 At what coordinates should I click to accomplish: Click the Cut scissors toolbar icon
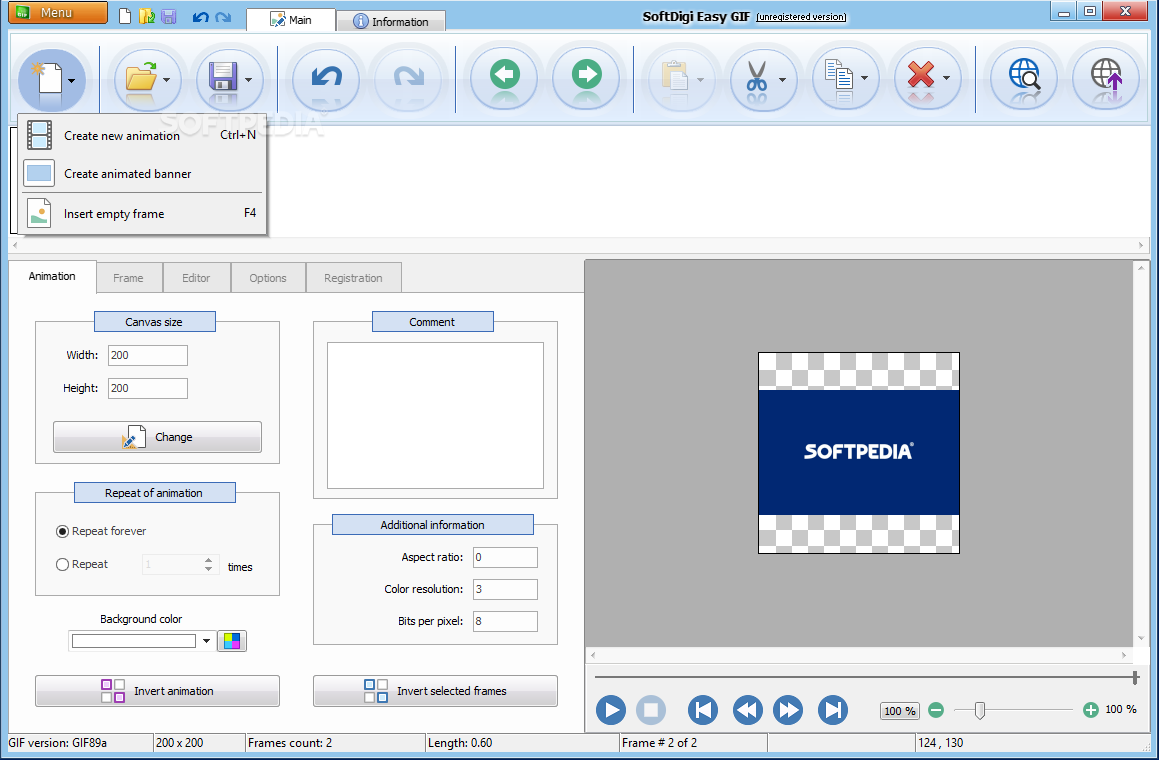[x=757, y=77]
